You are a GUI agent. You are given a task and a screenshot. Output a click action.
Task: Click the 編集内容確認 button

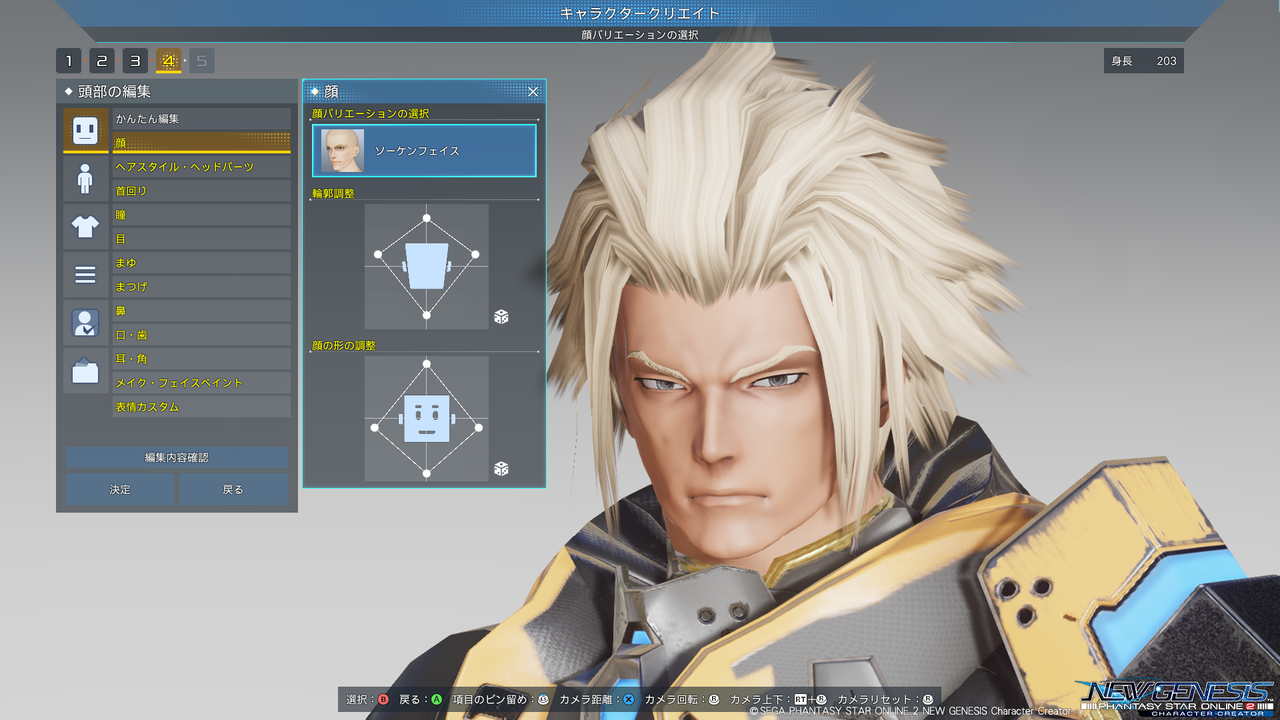pyautogui.click(x=177, y=457)
